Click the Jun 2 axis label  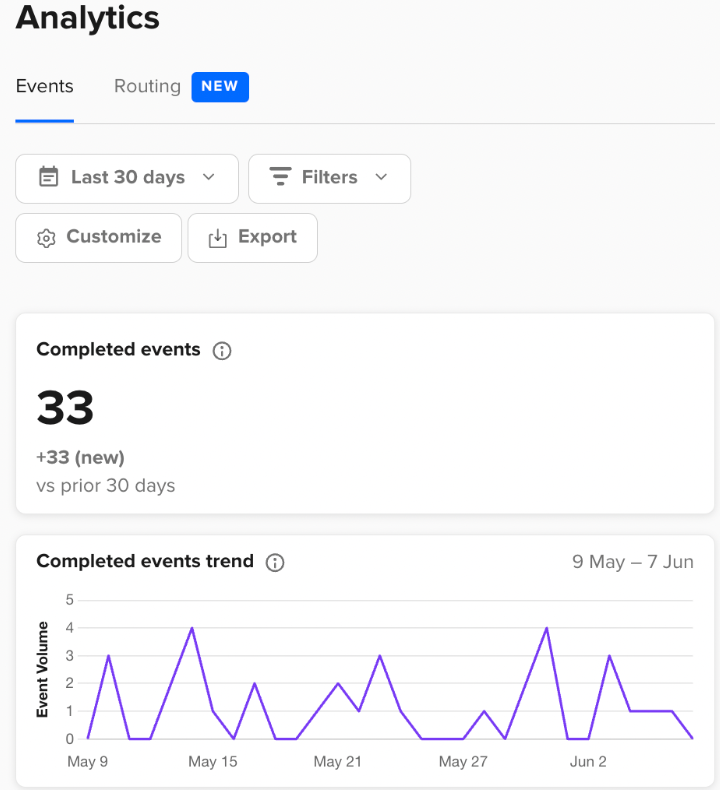(x=588, y=761)
